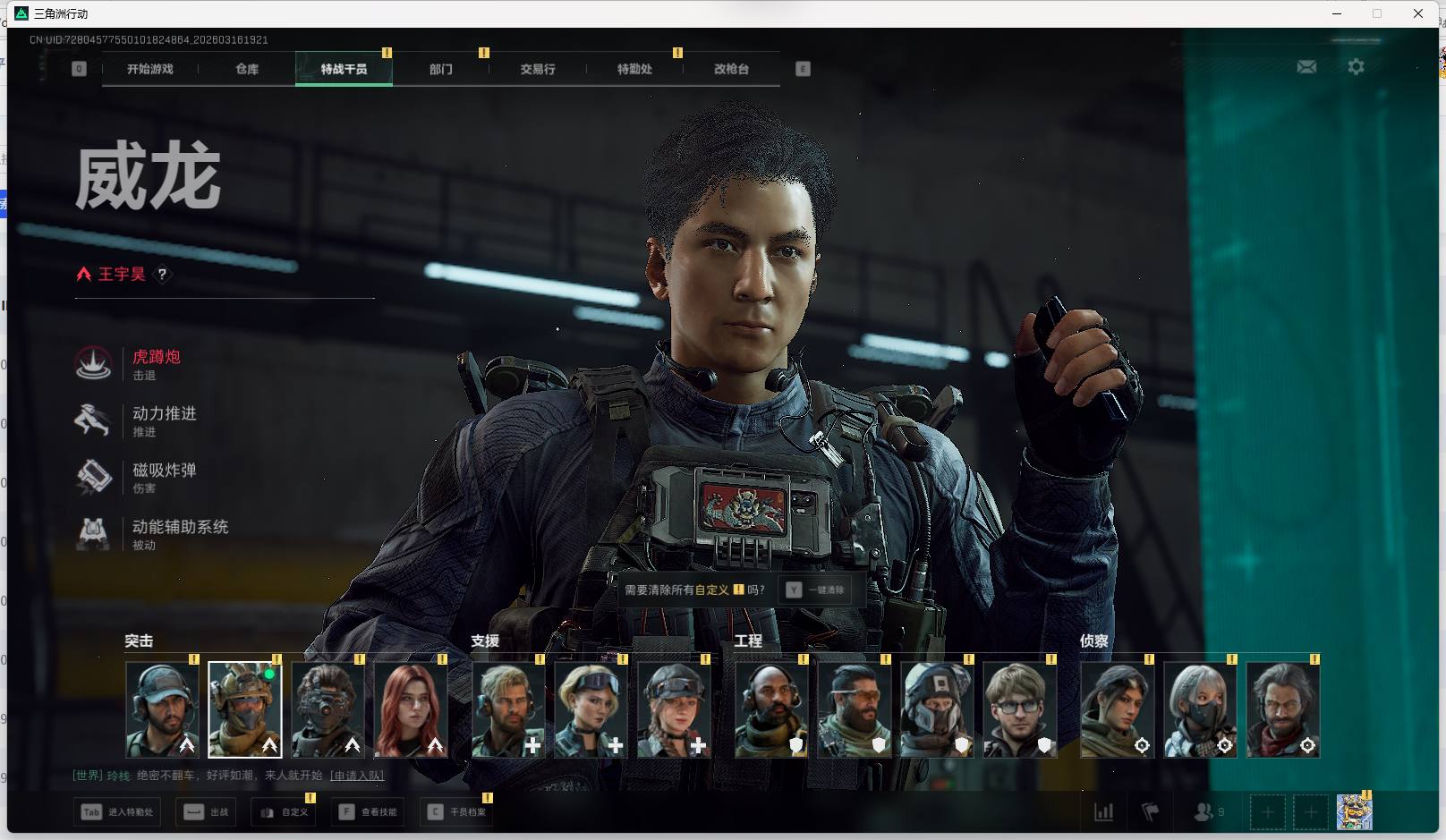Open the mail envelope icon
Image resolution: width=1446 pixels, height=840 pixels.
1306,67
